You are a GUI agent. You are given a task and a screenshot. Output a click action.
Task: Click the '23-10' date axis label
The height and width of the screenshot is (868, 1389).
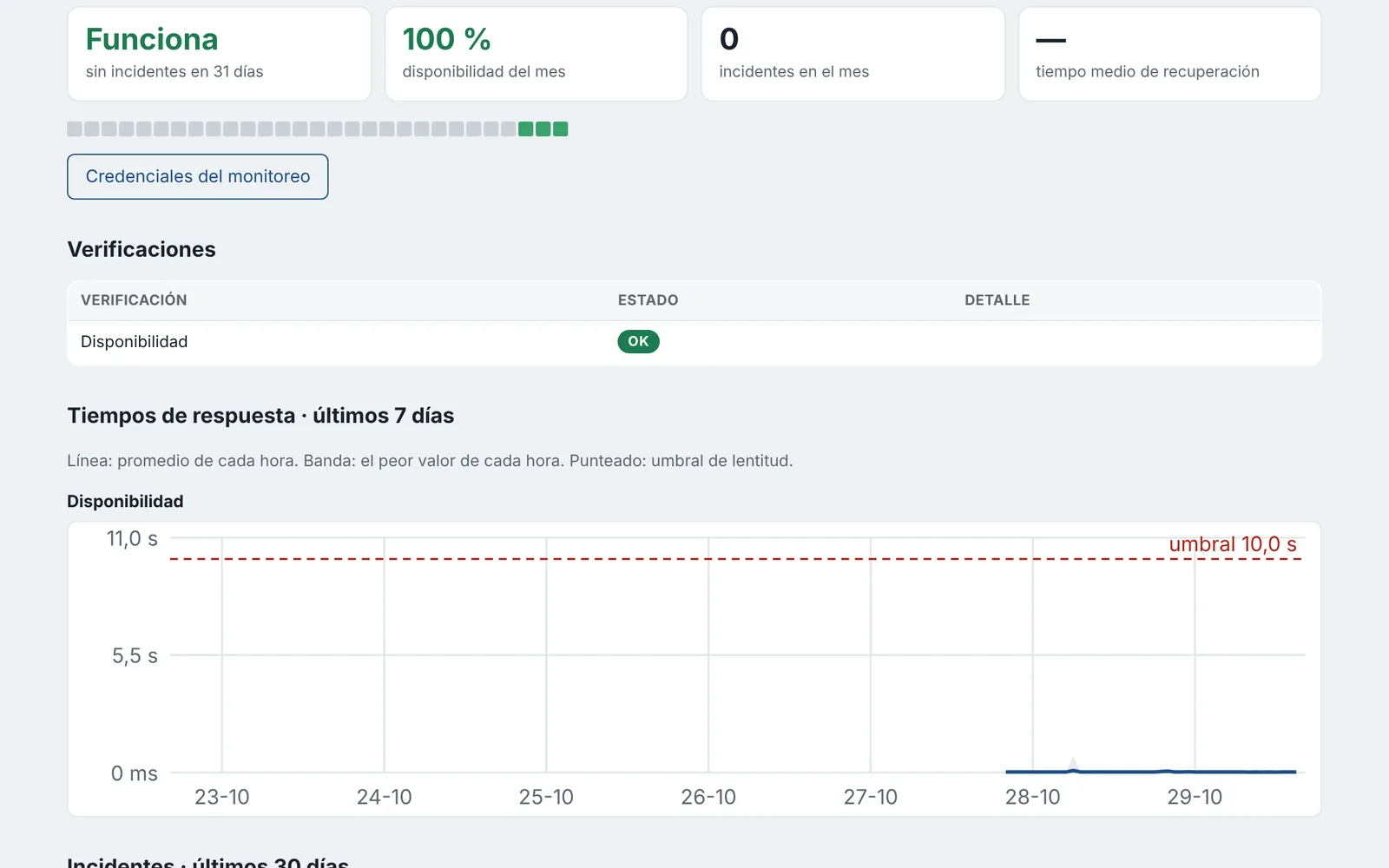[222, 797]
